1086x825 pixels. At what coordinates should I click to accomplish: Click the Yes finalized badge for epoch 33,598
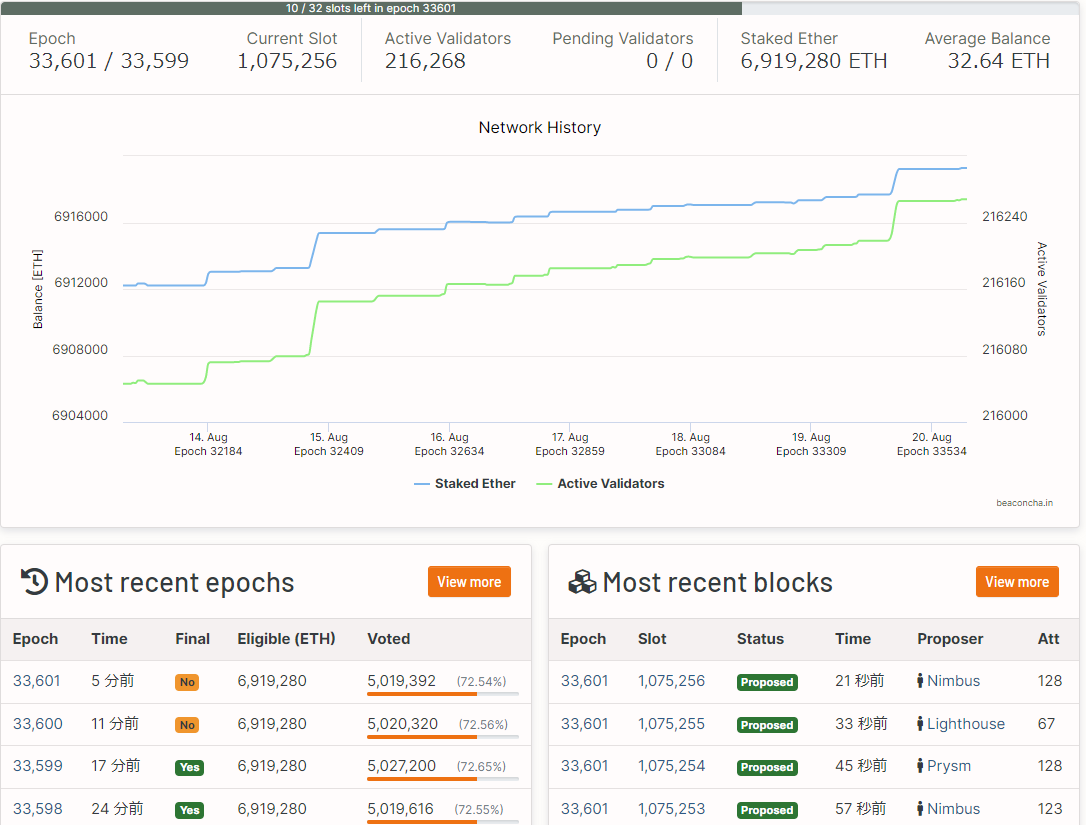(x=188, y=810)
